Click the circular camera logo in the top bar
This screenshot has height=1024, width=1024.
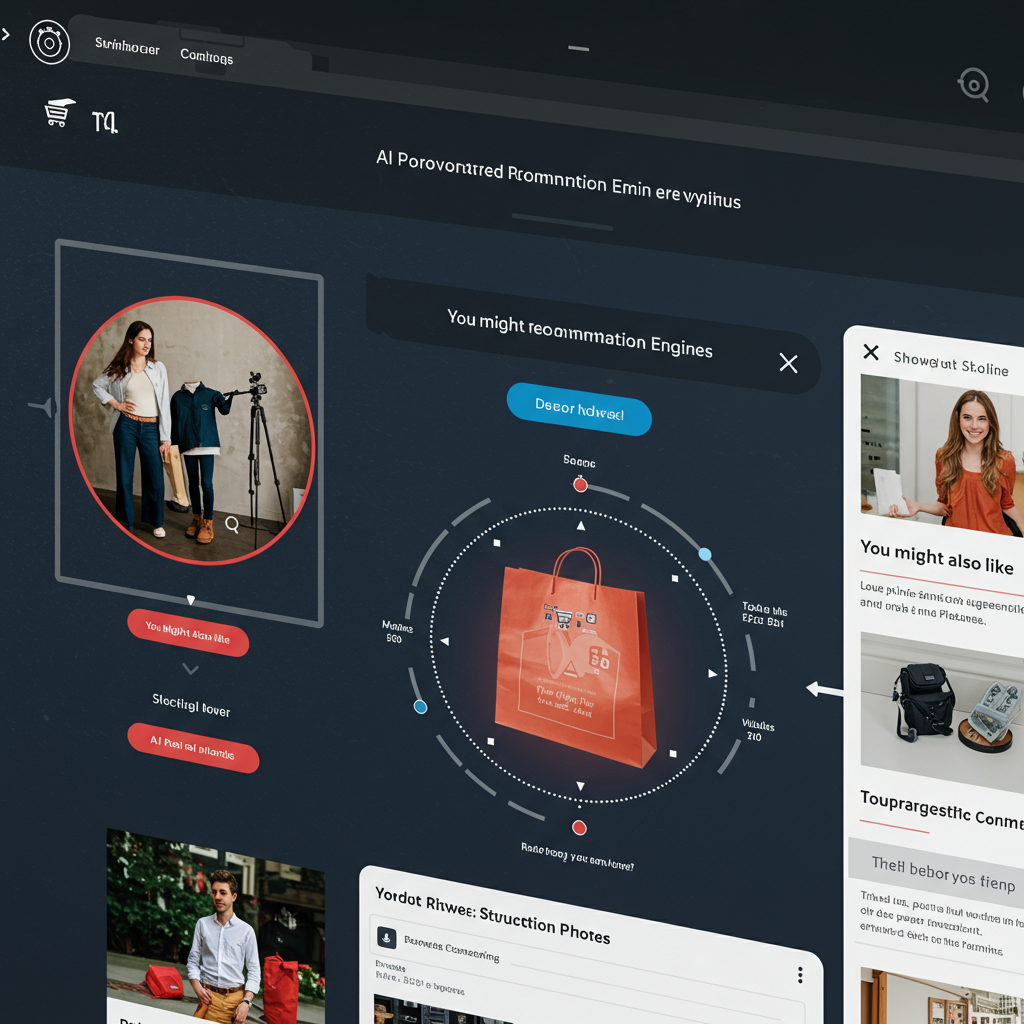click(x=50, y=43)
